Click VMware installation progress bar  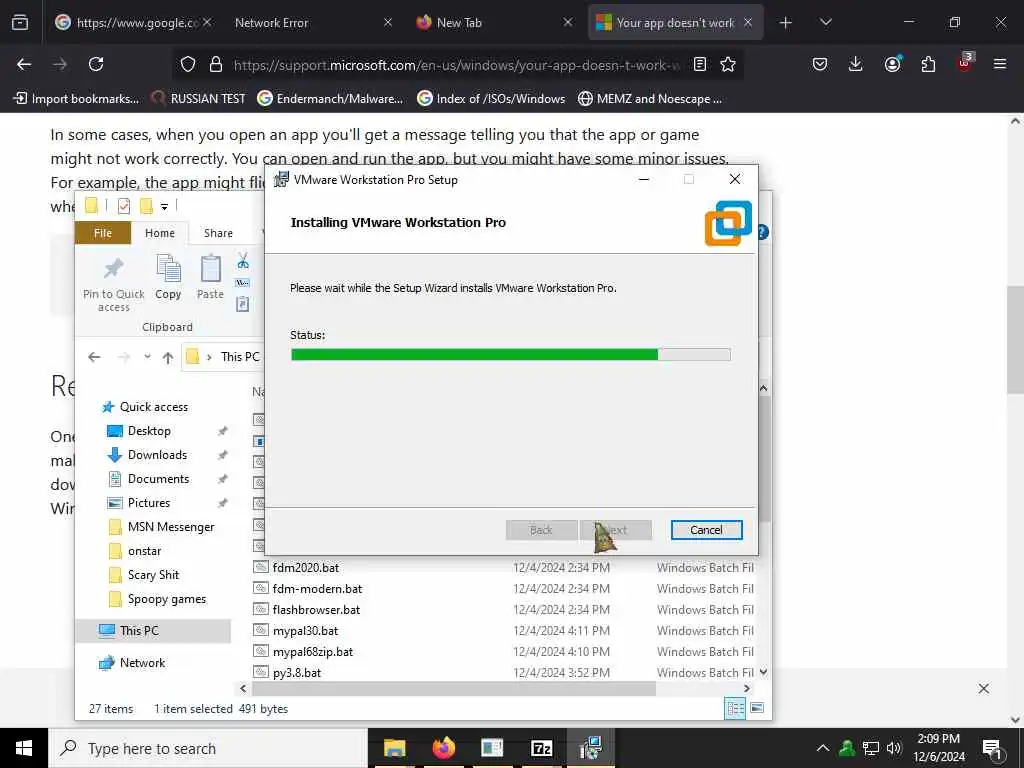[x=511, y=355]
